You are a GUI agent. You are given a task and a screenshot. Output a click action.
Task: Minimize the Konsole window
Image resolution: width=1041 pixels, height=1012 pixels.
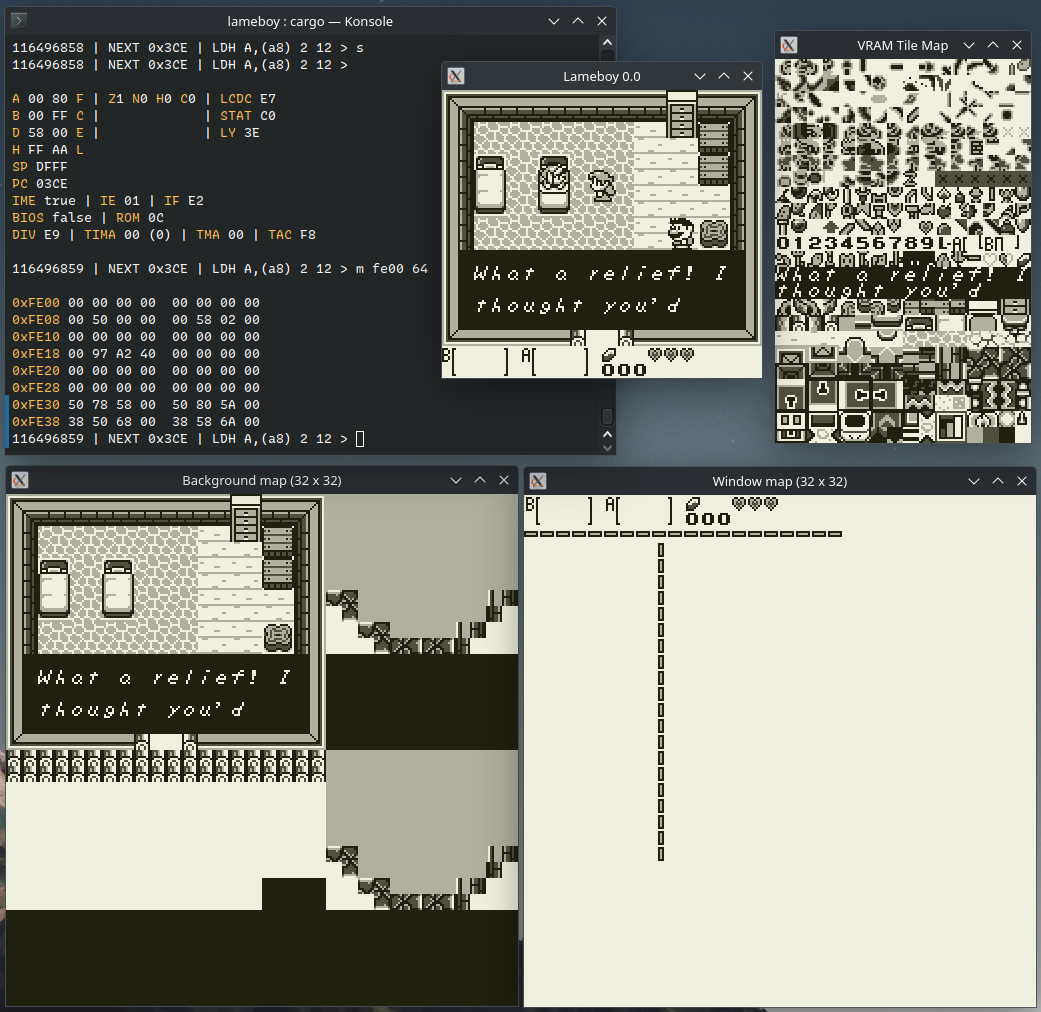[554, 21]
